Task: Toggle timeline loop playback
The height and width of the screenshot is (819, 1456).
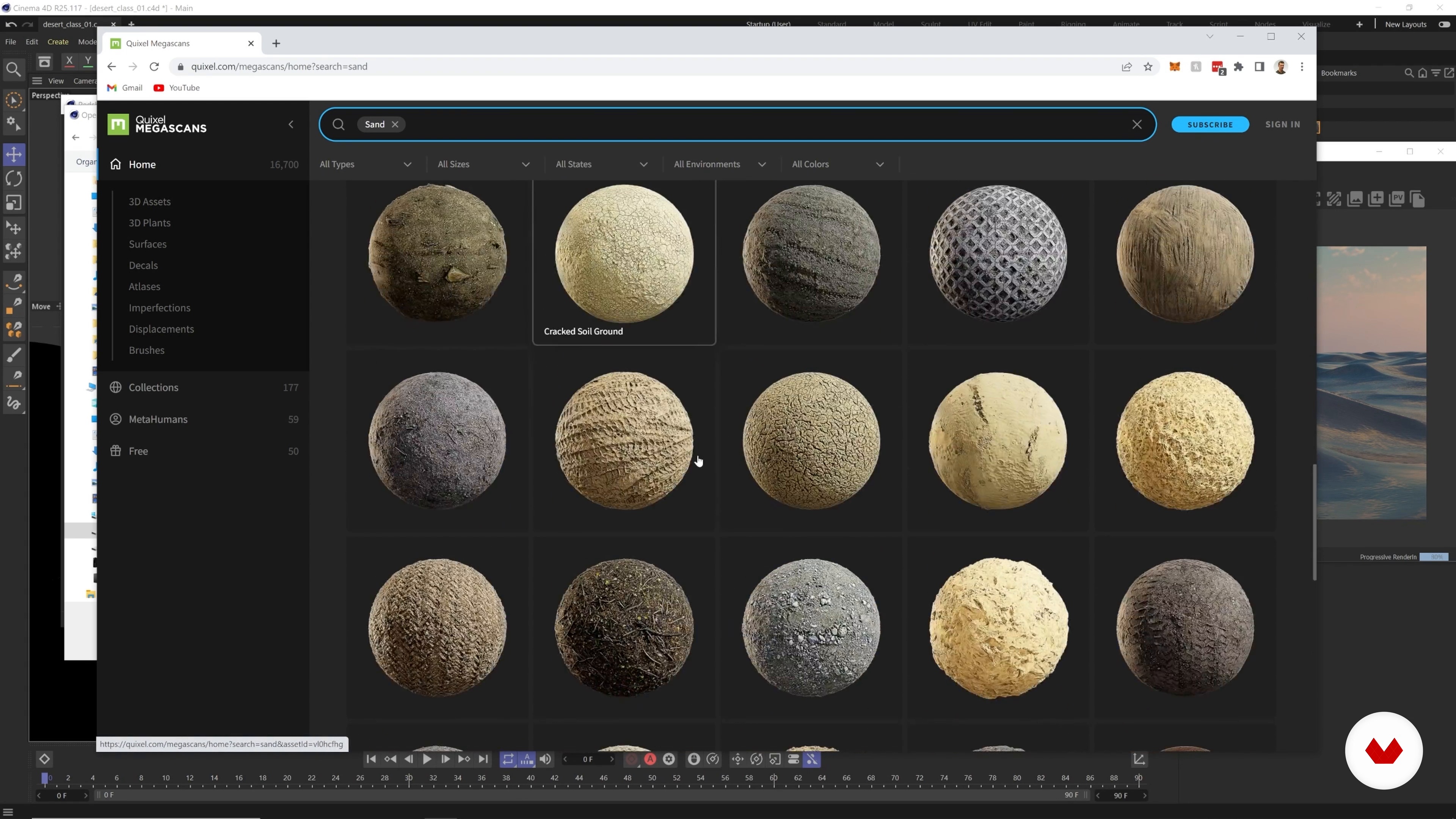Action: [x=508, y=759]
